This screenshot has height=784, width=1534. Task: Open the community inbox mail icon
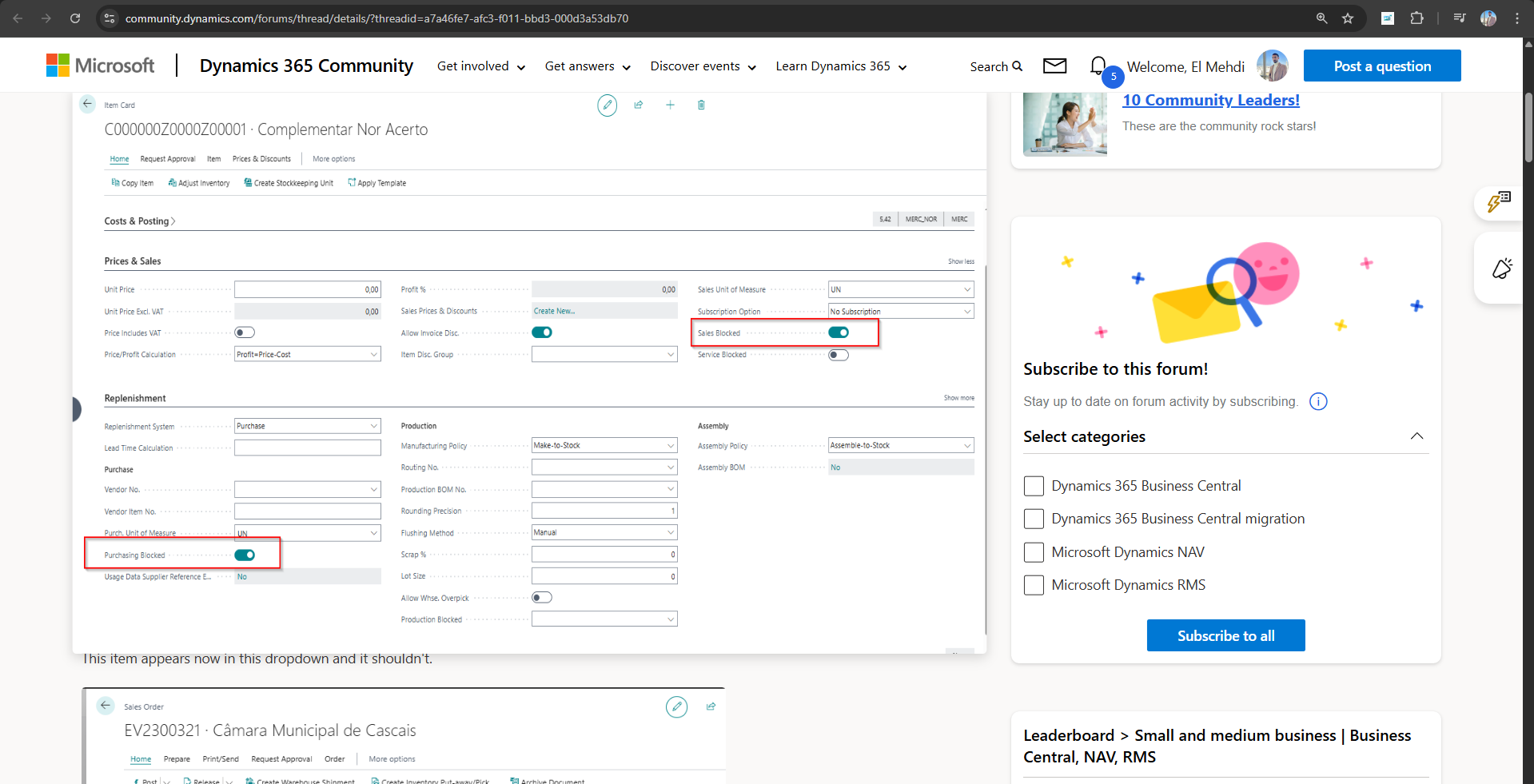[x=1054, y=66]
